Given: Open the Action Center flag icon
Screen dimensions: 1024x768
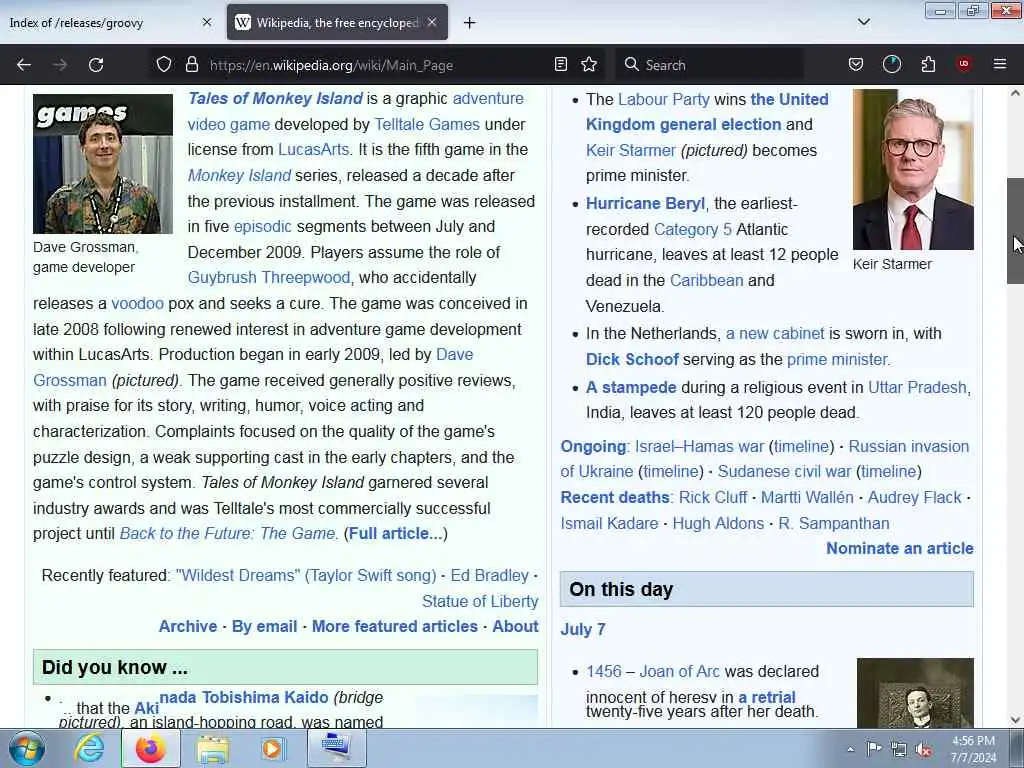Looking at the screenshot, I should click(x=874, y=749).
